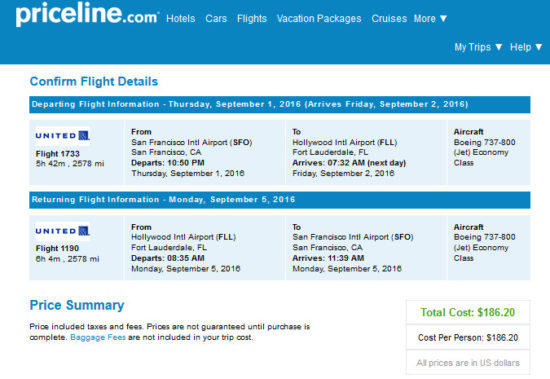Open the Hotels menu item
The width and height of the screenshot is (550, 379).
(x=181, y=19)
